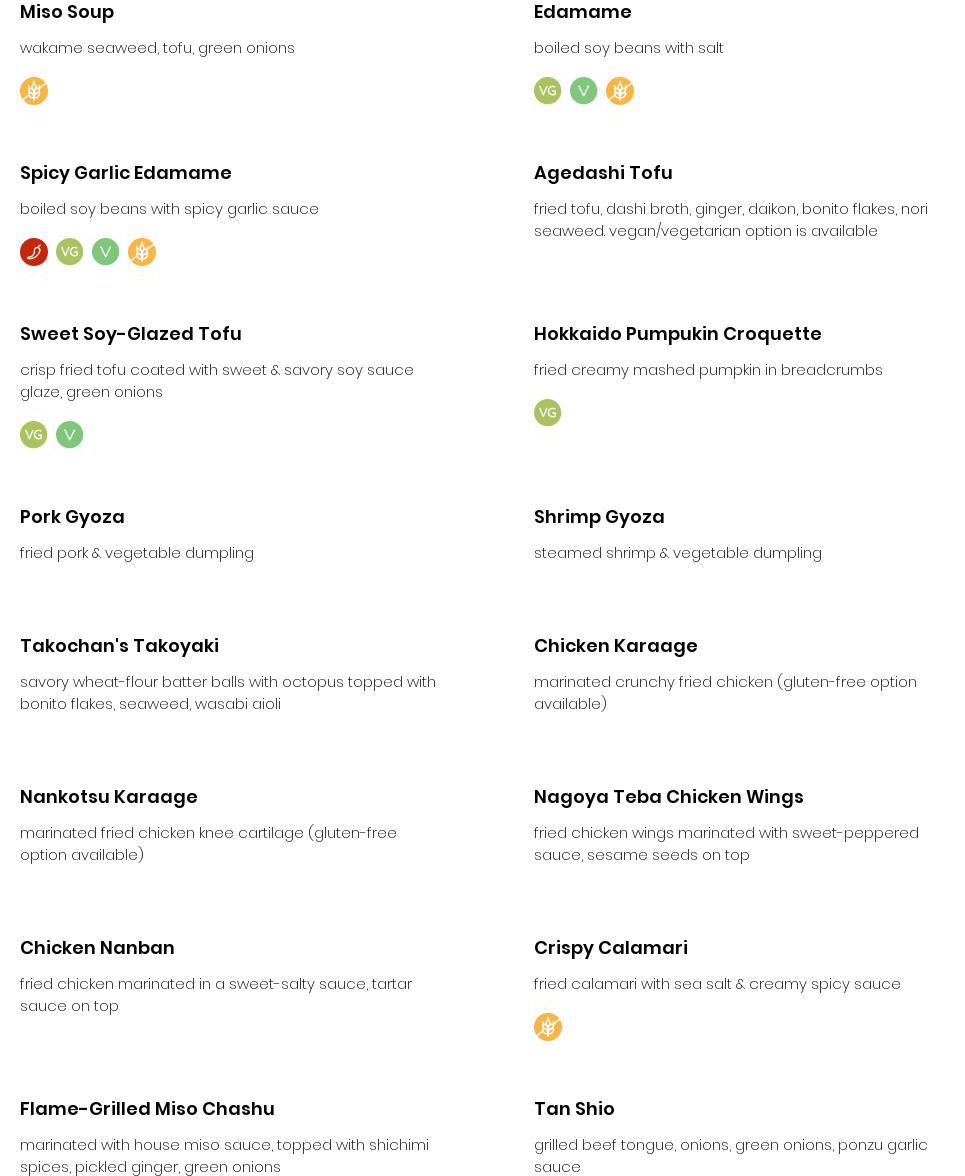This screenshot has width=965, height=1176.
Task: Open the Shrimp Gyoza menu item
Action: 599,517
